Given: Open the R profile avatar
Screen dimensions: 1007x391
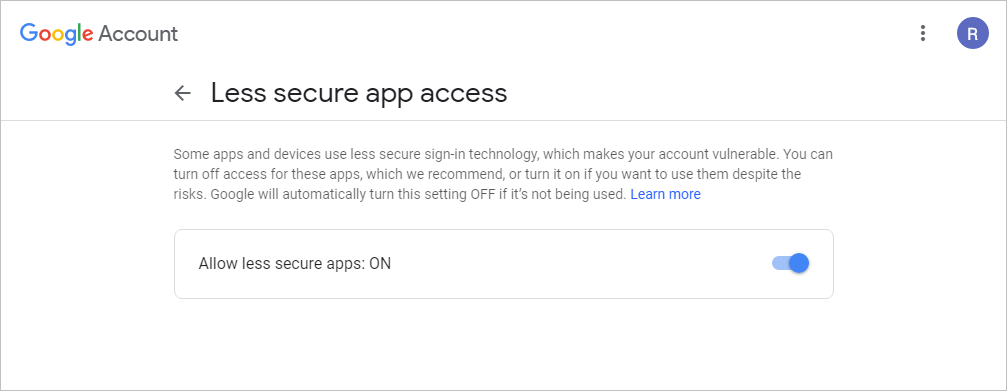Looking at the screenshot, I should coord(972,33).
